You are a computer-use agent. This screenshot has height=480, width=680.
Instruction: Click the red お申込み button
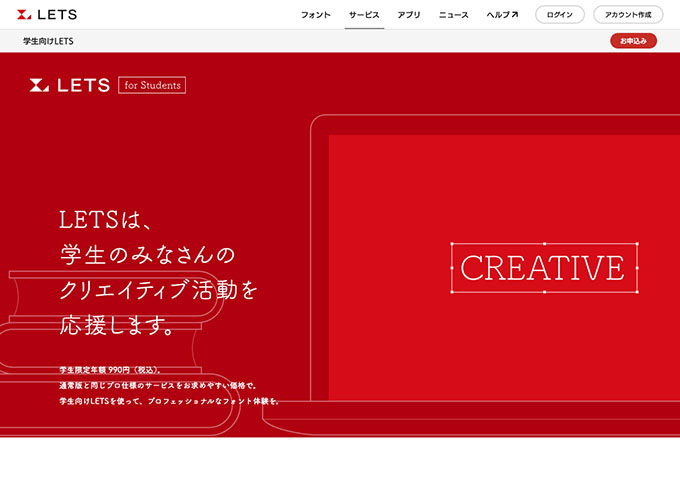tap(633, 41)
